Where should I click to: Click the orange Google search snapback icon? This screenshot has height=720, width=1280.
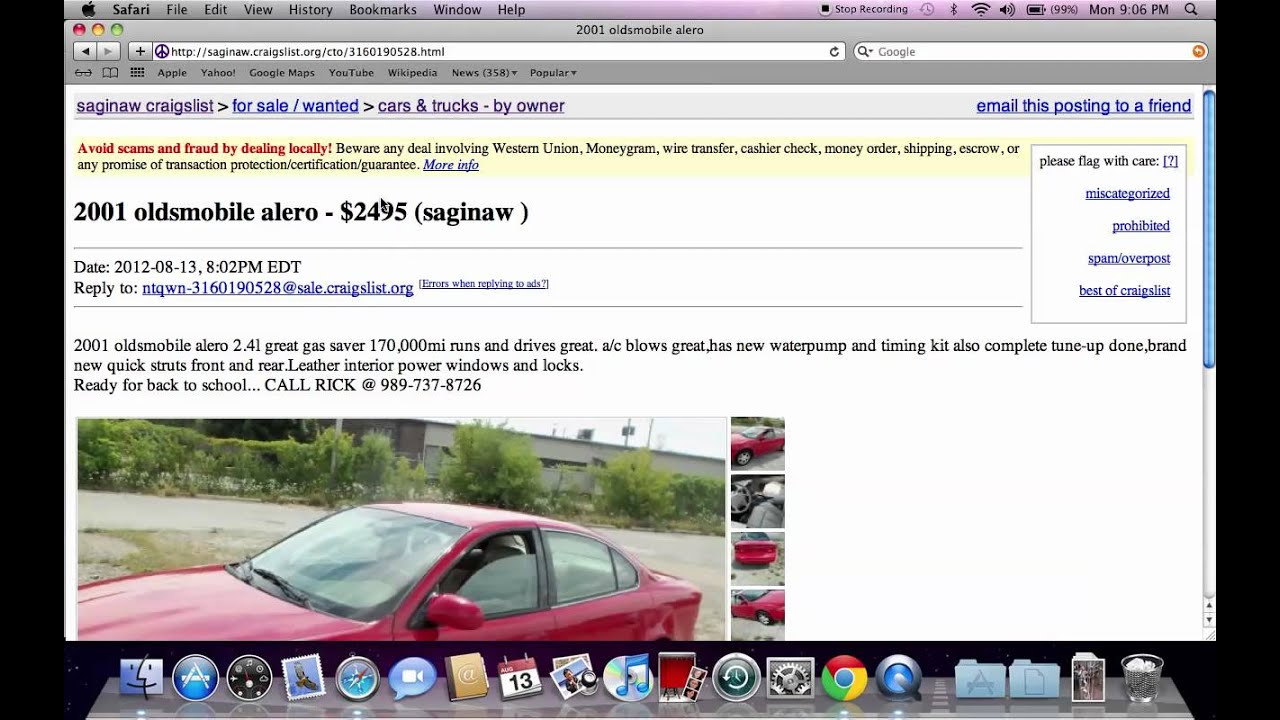1198,51
